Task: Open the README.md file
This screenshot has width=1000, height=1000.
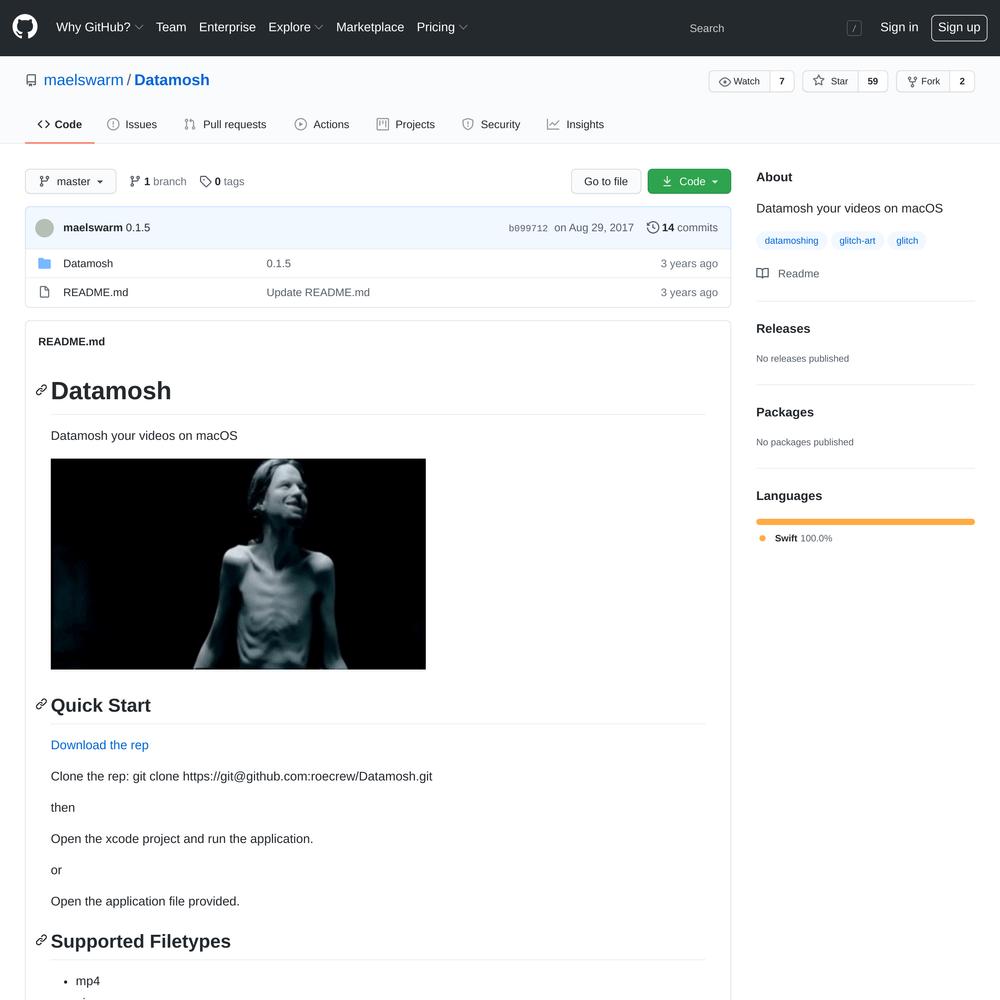Action: click(x=96, y=292)
